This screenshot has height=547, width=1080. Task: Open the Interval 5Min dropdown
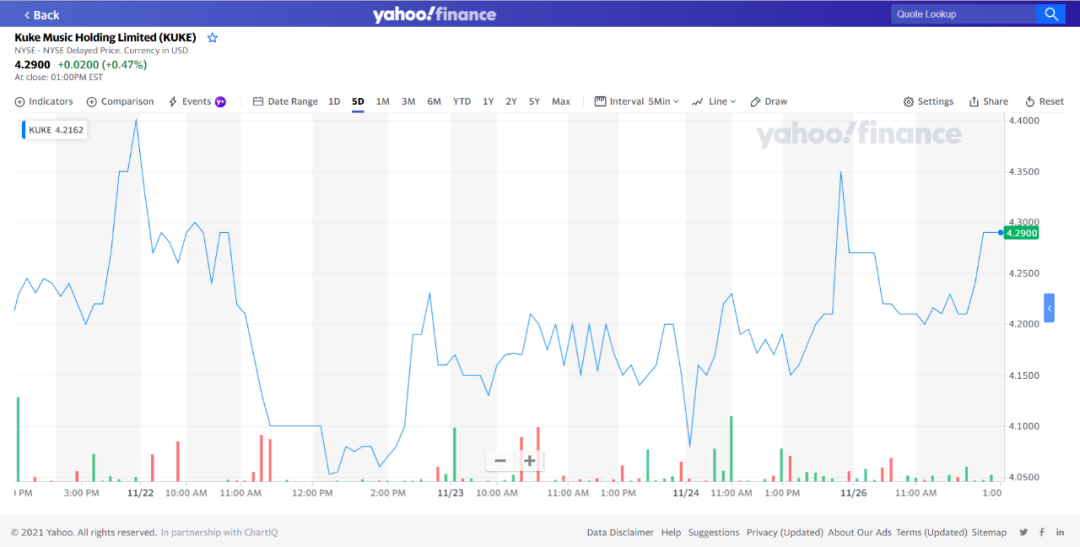click(637, 102)
